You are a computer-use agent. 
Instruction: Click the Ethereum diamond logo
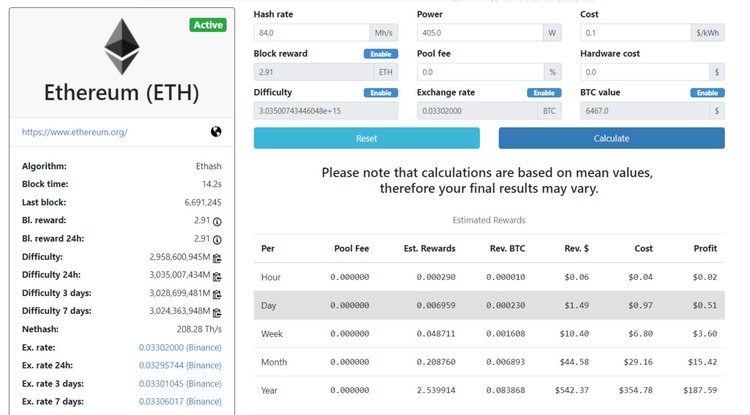(125, 45)
